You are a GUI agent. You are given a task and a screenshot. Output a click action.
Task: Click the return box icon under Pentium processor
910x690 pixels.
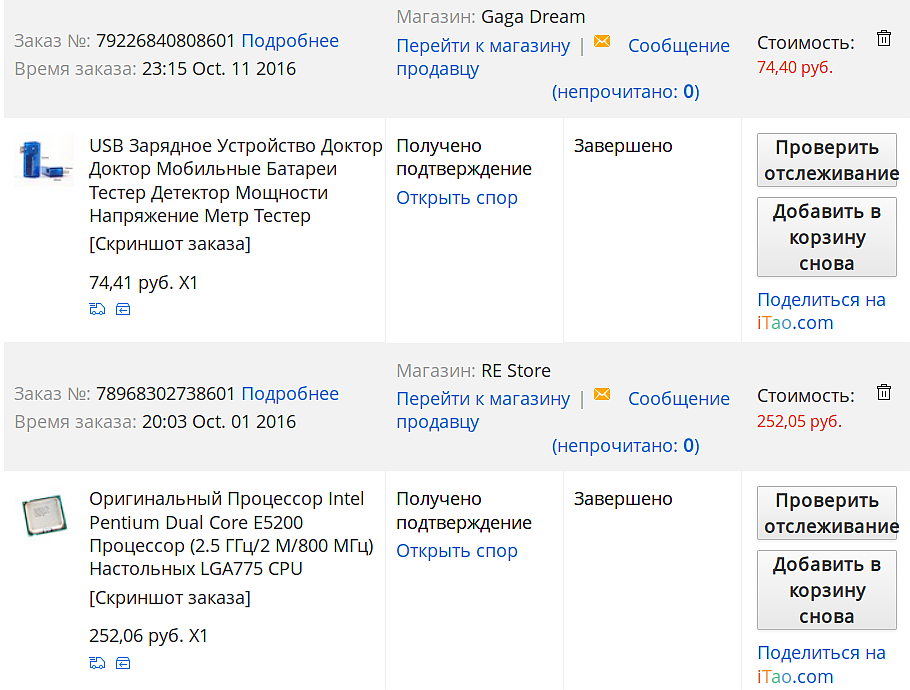point(123,662)
